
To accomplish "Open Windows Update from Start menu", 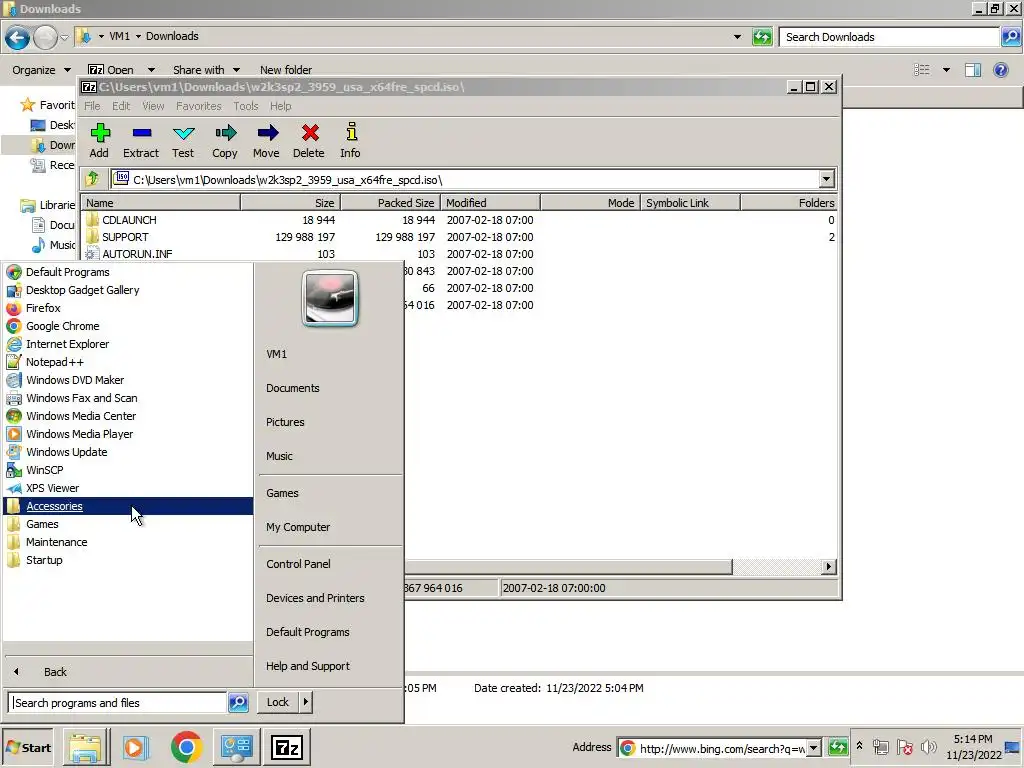I will tap(67, 452).
